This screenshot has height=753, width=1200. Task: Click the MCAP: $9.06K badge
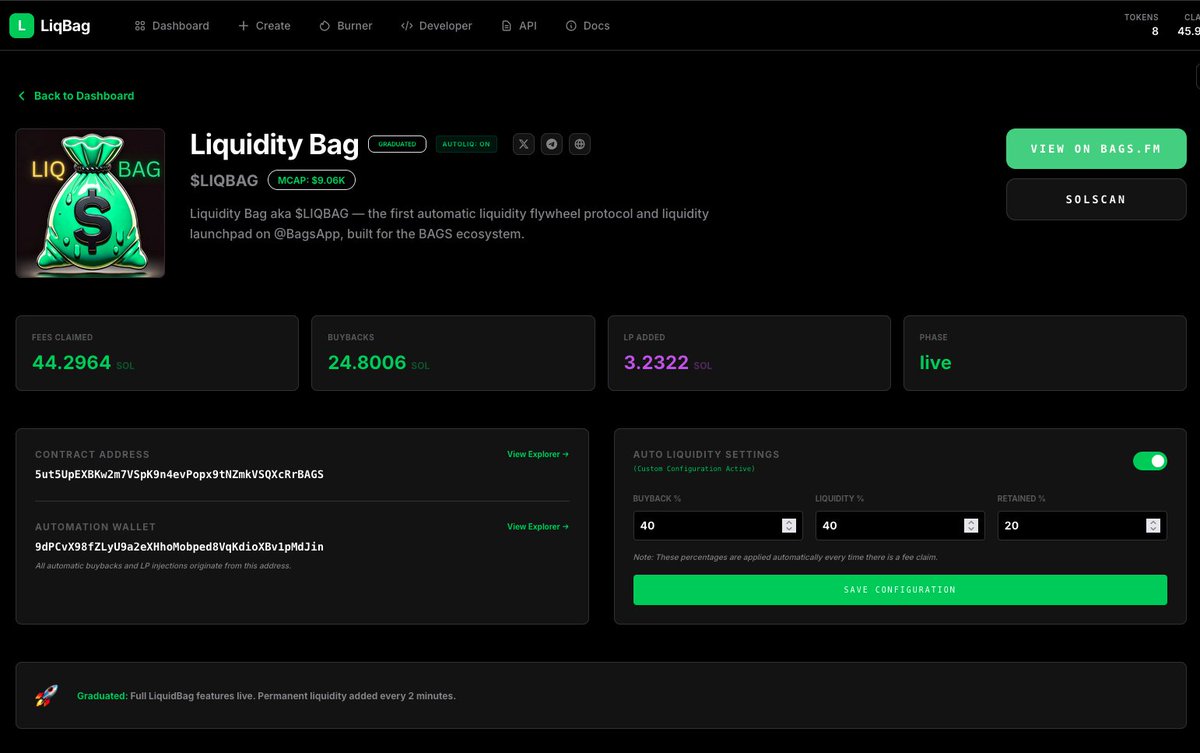(x=312, y=180)
